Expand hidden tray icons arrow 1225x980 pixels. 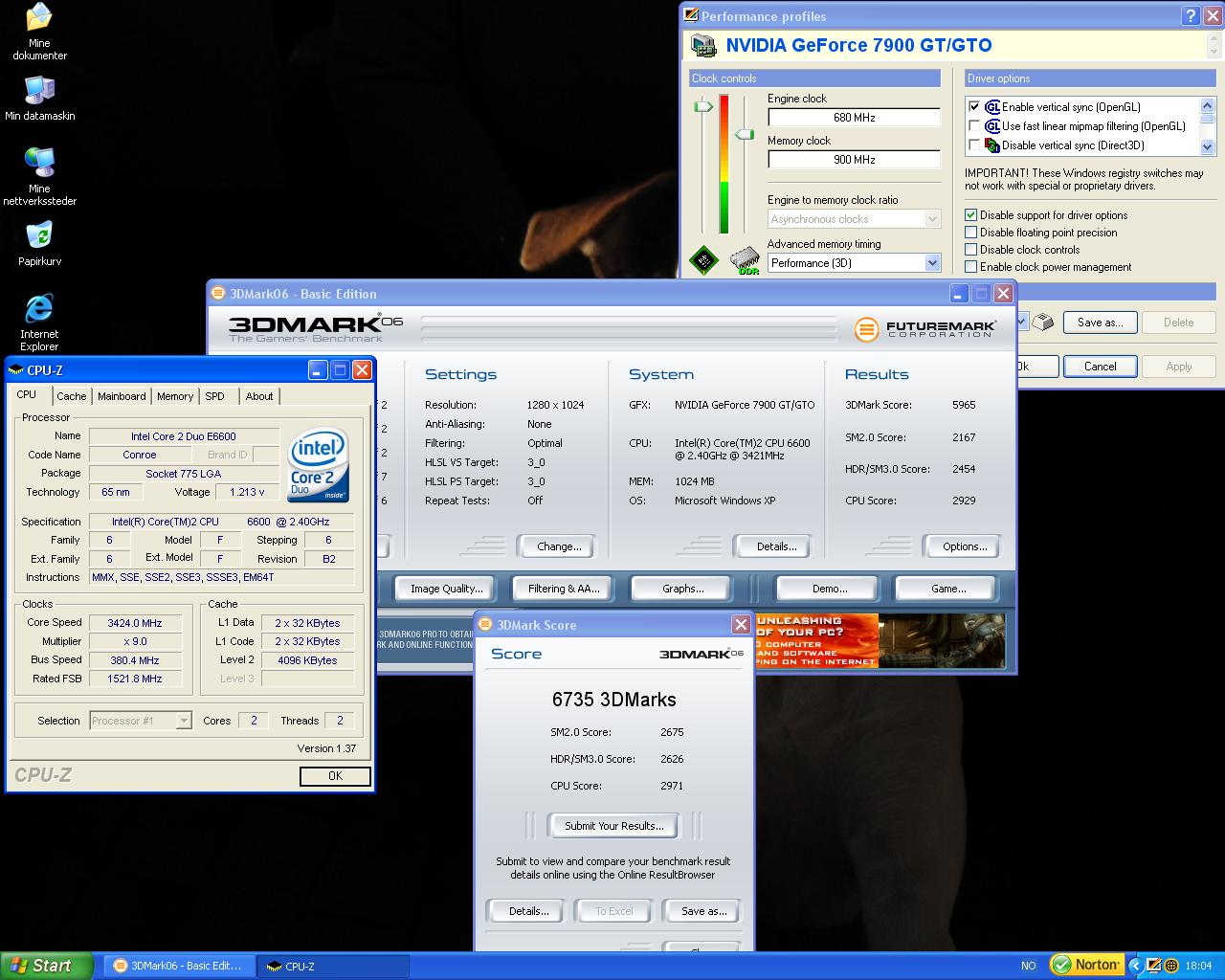(x=1135, y=966)
